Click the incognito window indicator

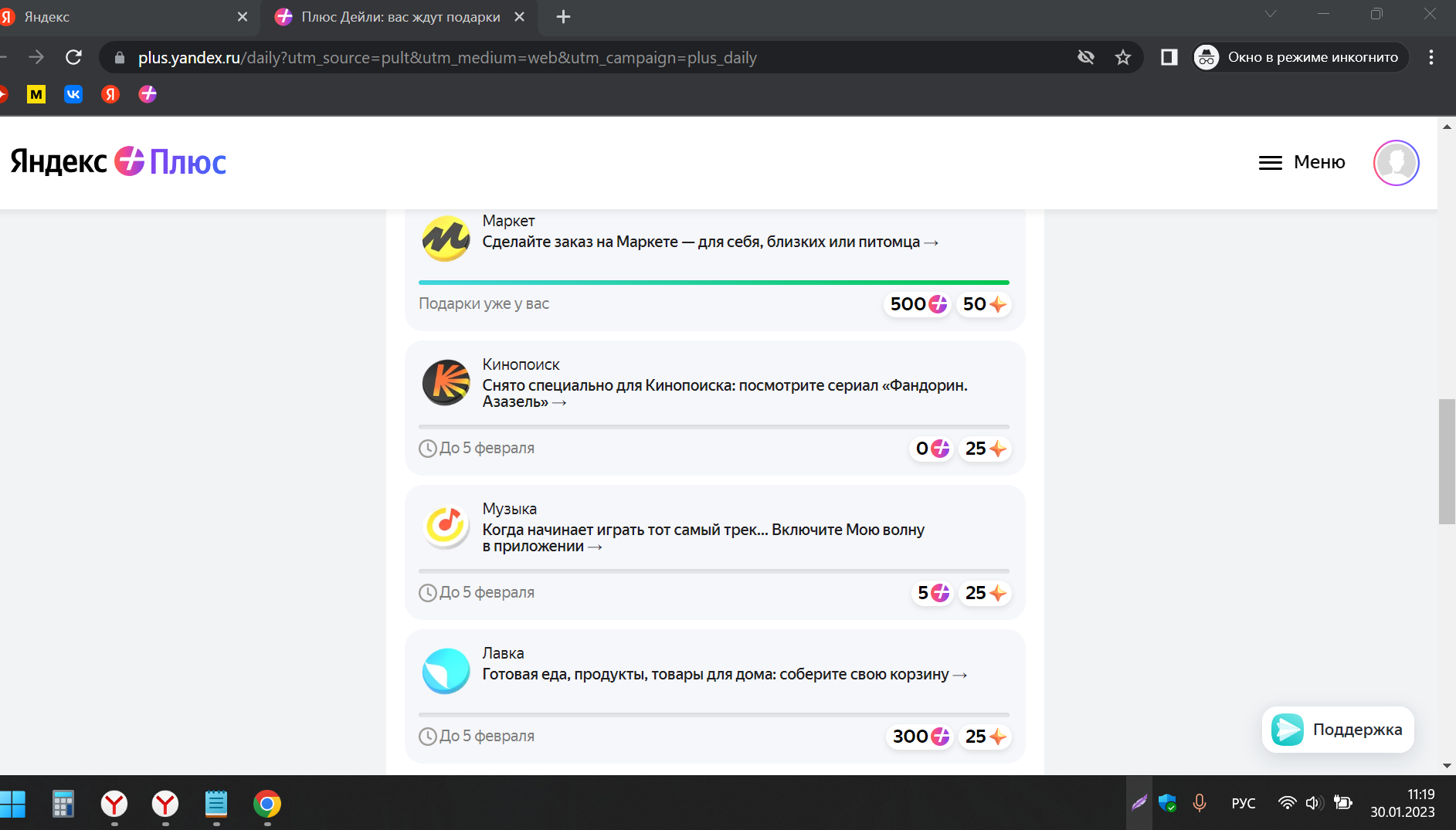pyautogui.click(x=1300, y=57)
